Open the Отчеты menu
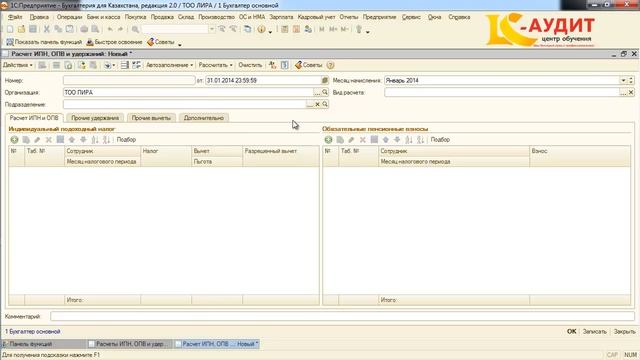The image size is (640, 360). [349, 17]
